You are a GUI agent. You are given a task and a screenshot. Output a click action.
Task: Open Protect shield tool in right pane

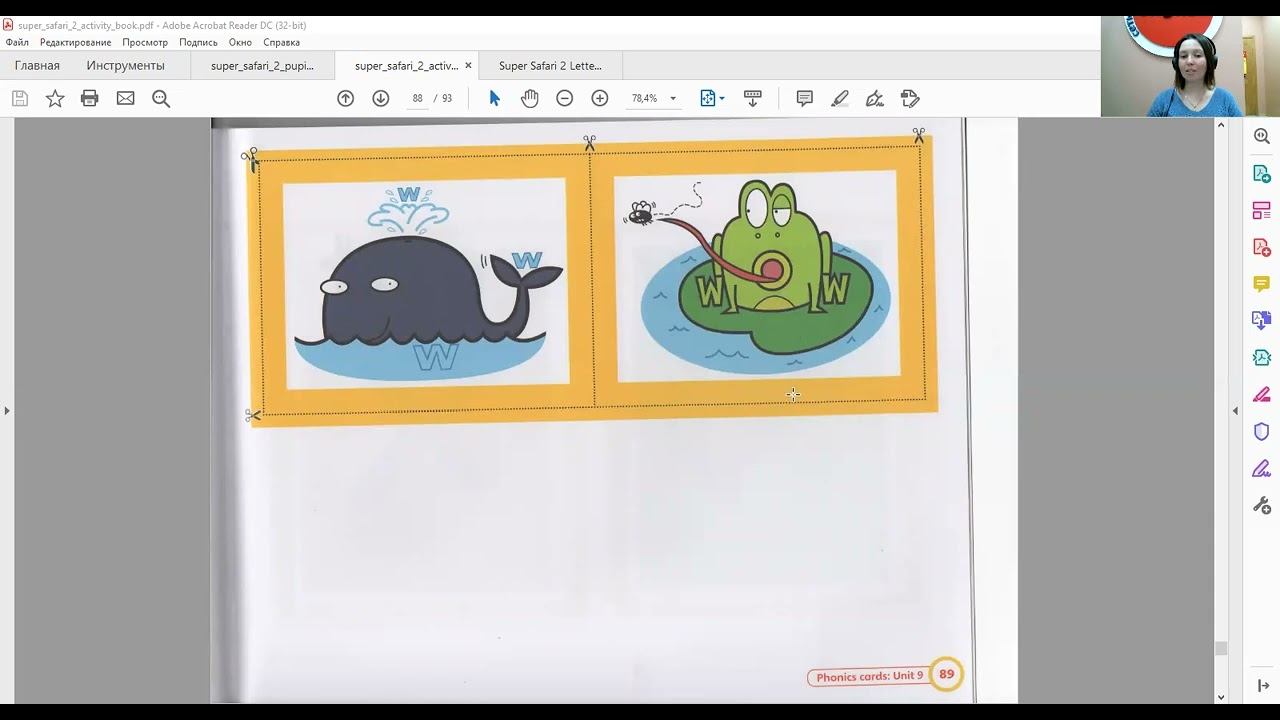coord(1262,432)
